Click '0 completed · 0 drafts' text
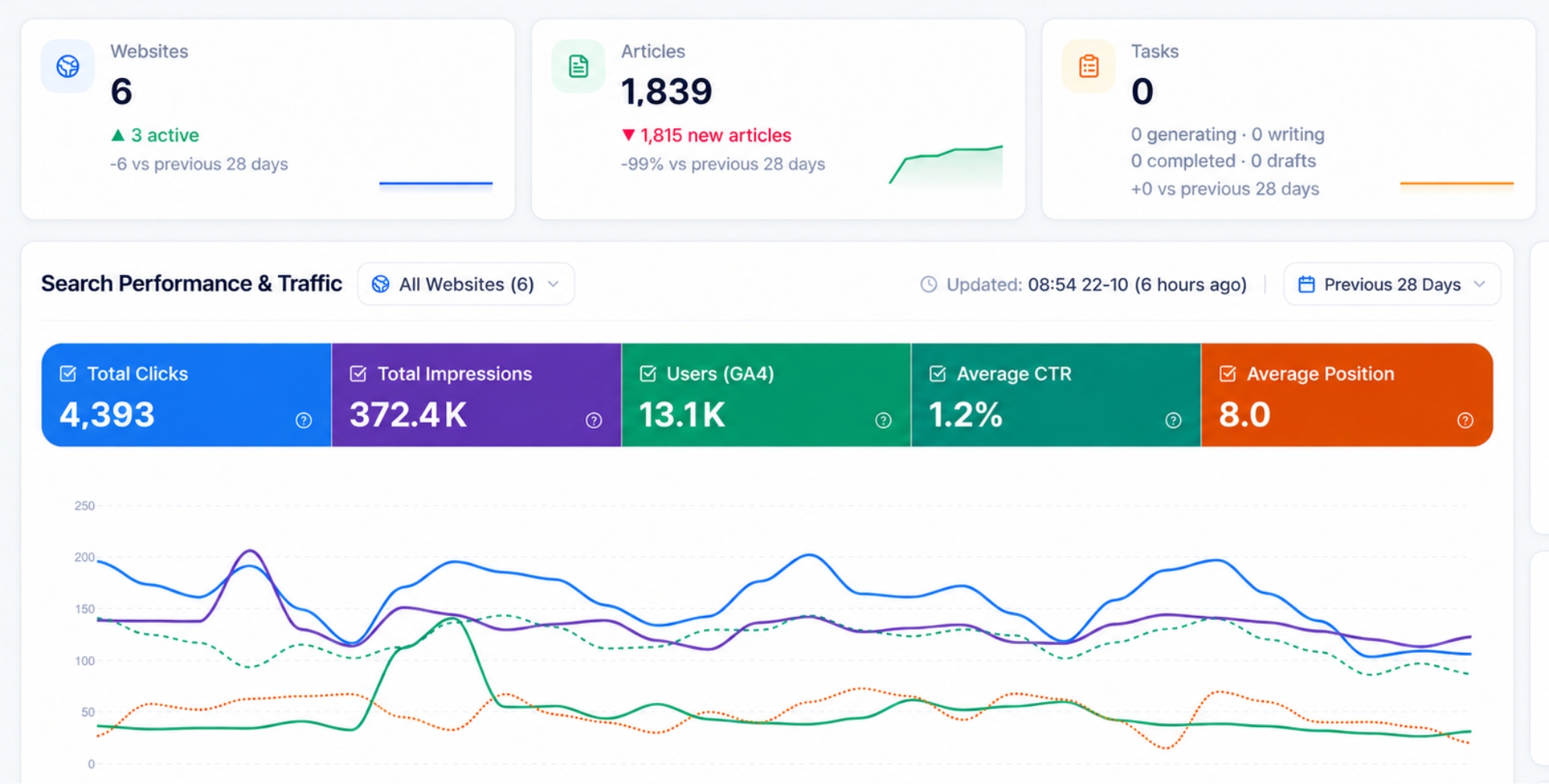 click(x=1223, y=161)
